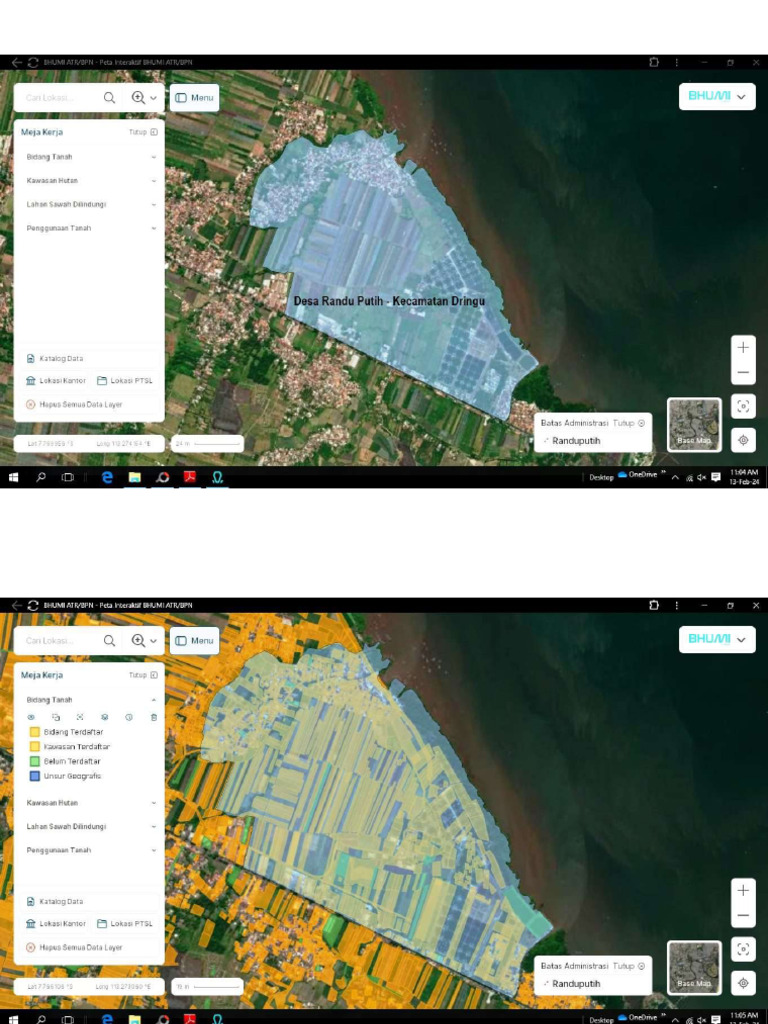The image size is (768, 1024).
Task: Open the layer stack icon under Bidang Tanah
Action: (104, 717)
